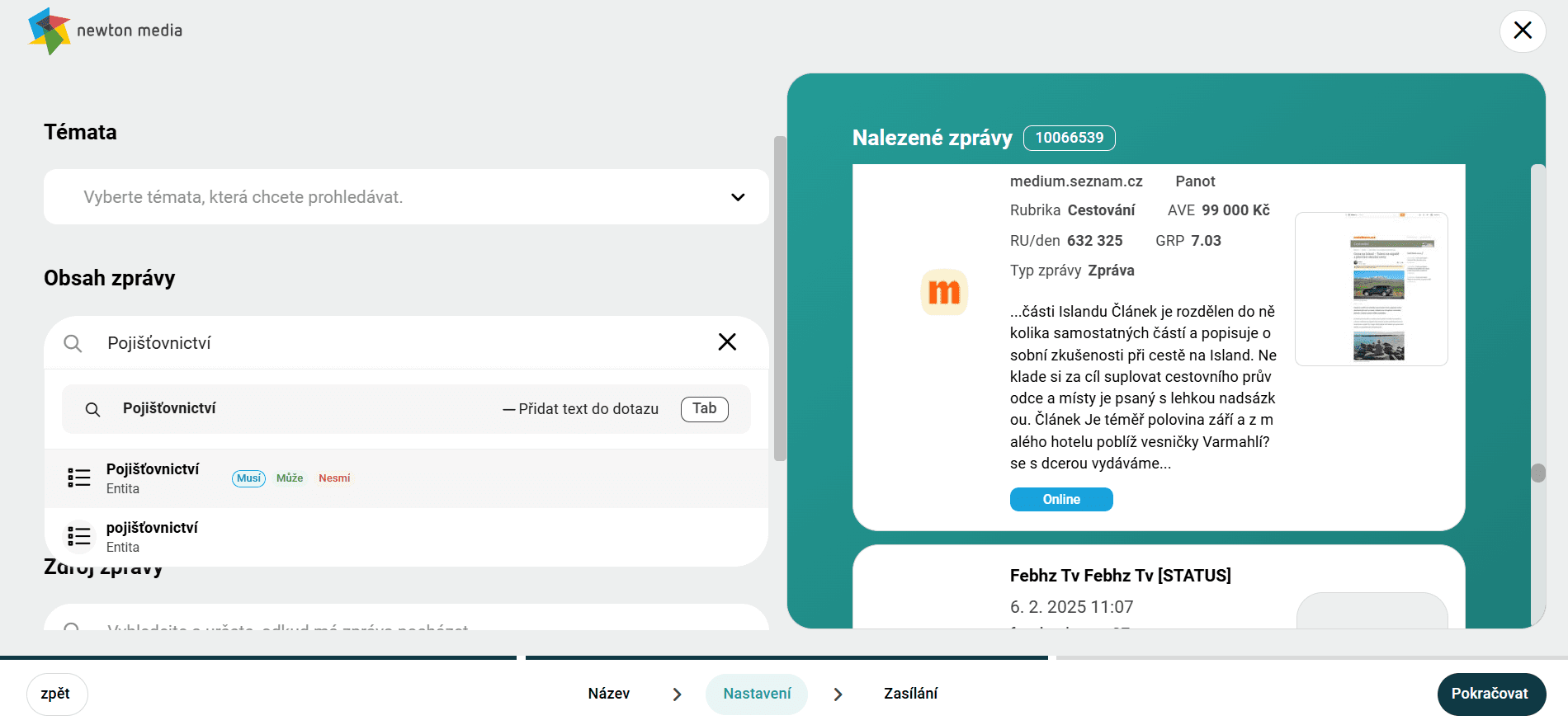This screenshot has width=1568, height=725.
Task: Set Pojišťovnictví entity to Musí
Action: (x=248, y=478)
